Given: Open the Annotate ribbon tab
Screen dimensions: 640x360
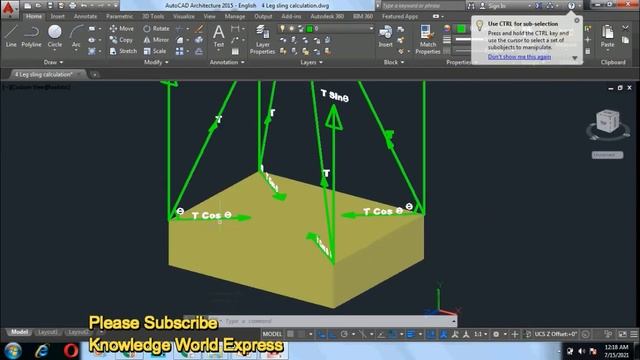Looking at the screenshot, I should point(85,16).
